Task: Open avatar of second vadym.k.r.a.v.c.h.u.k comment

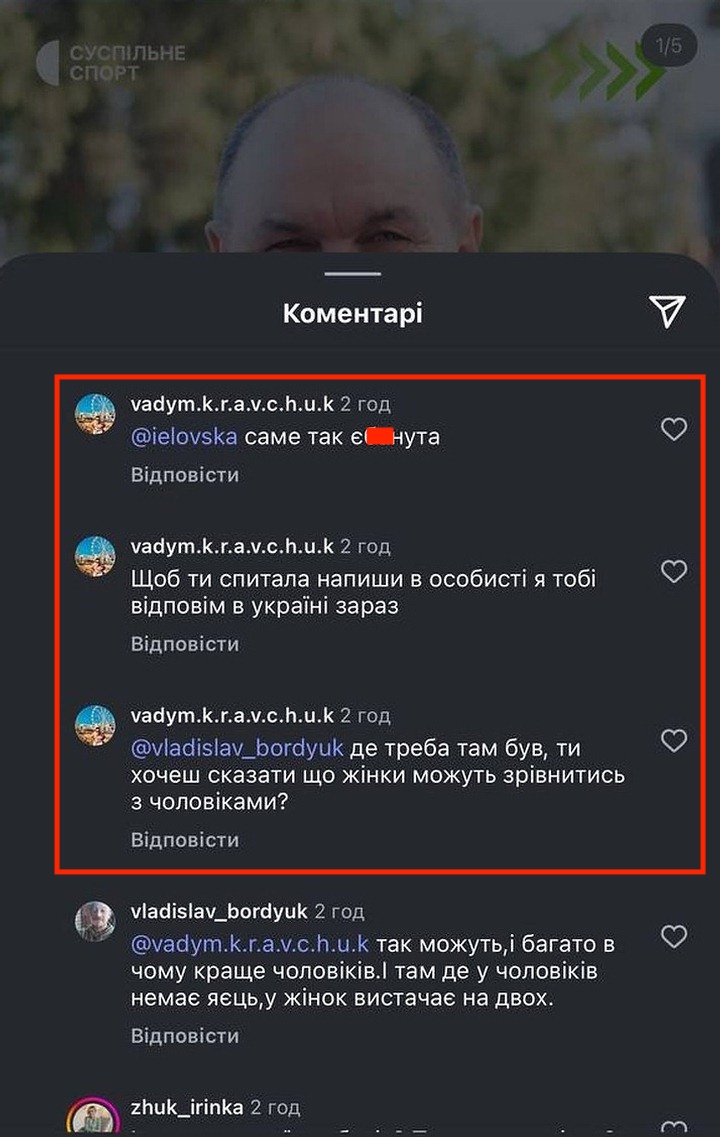Action: pos(96,556)
